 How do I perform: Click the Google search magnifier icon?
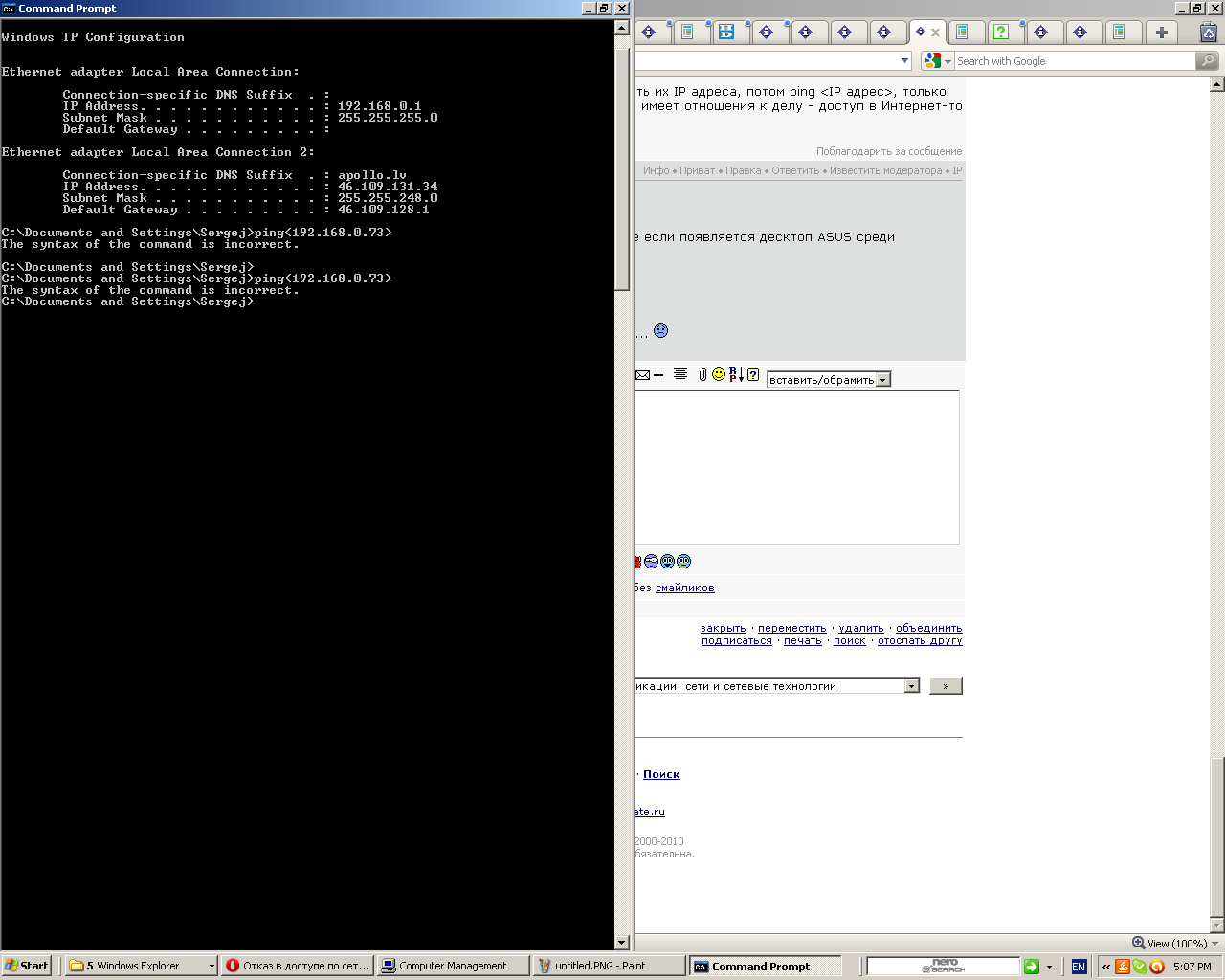pyautogui.click(x=1208, y=61)
